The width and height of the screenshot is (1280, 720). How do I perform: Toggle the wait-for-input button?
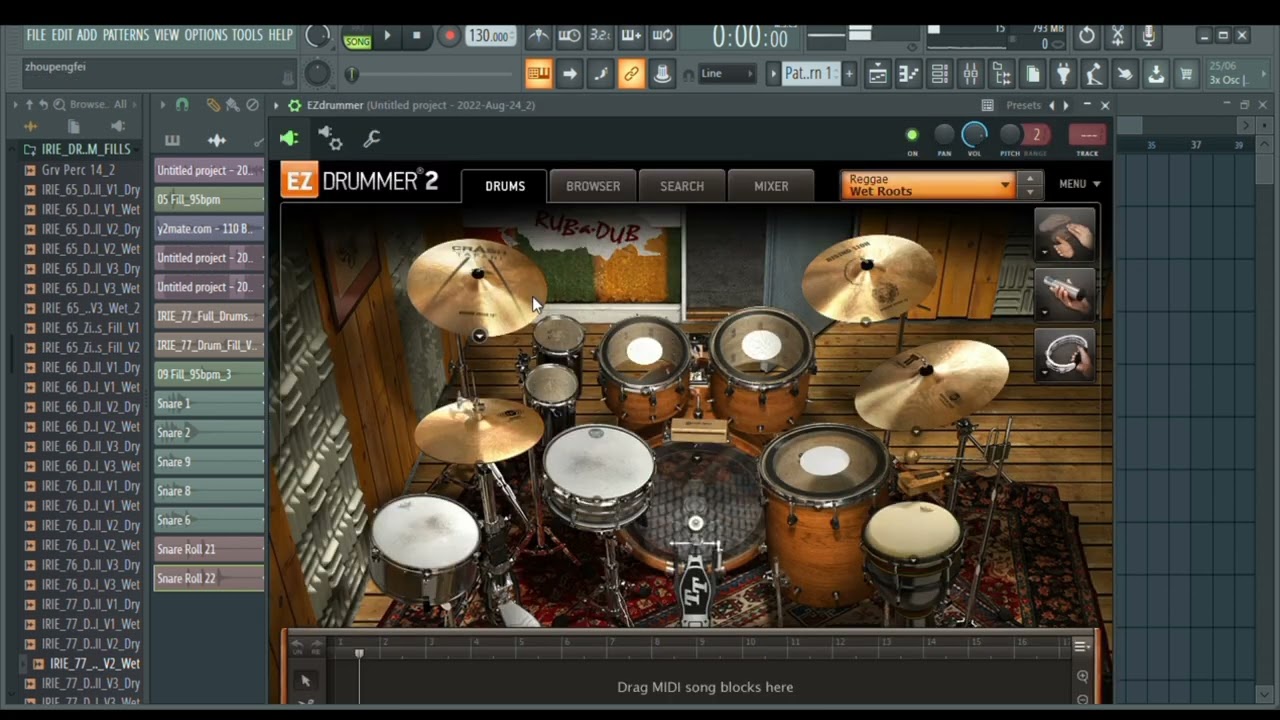[569, 36]
